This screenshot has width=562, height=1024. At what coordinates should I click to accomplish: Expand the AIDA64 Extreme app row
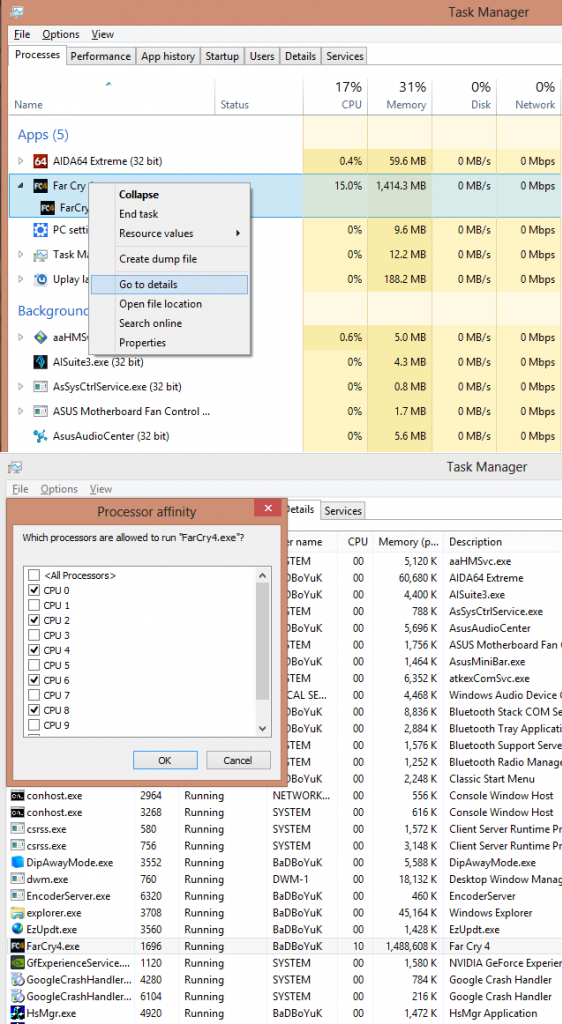(20, 161)
